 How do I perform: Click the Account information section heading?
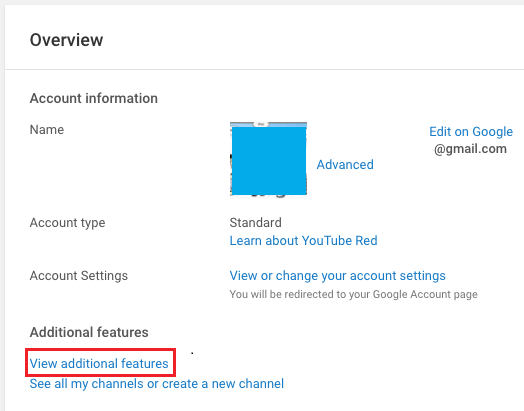point(94,99)
